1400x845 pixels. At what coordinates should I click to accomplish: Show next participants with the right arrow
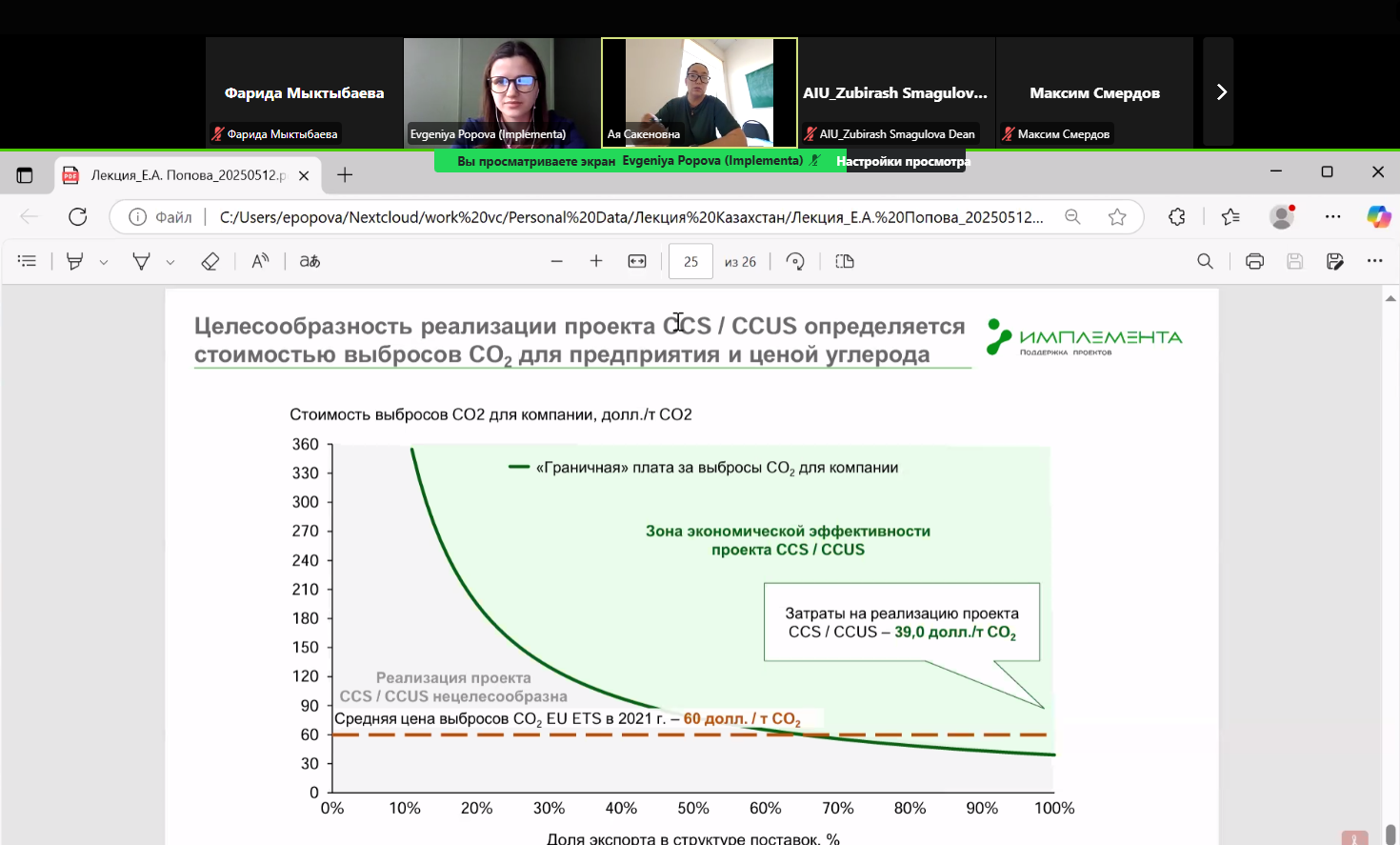[x=1221, y=92]
